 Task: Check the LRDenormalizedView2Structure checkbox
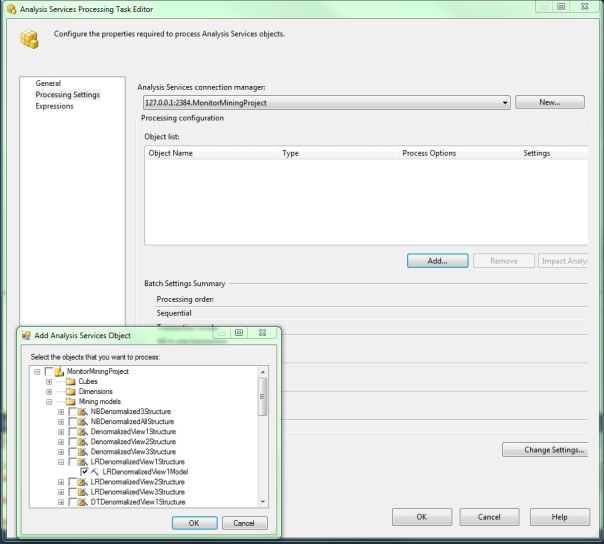(x=72, y=482)
